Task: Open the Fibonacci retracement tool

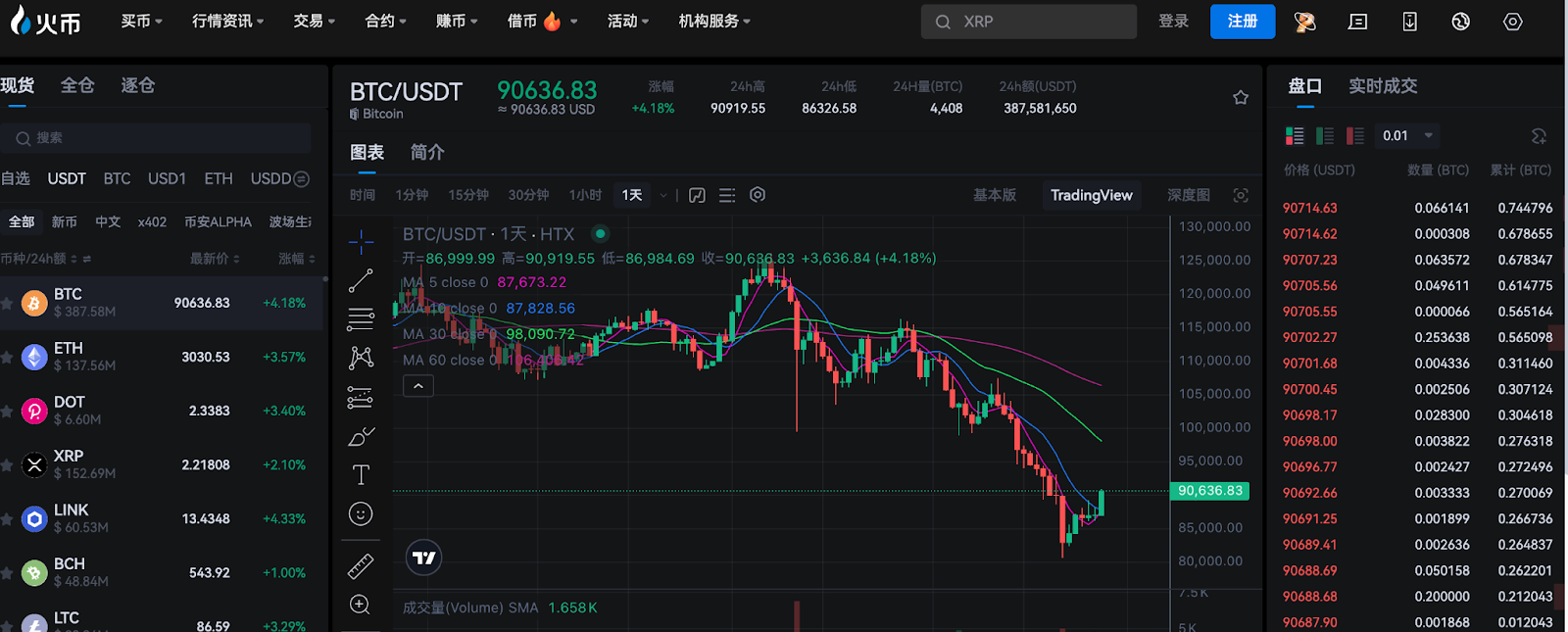Action: (x=361, y=318)
